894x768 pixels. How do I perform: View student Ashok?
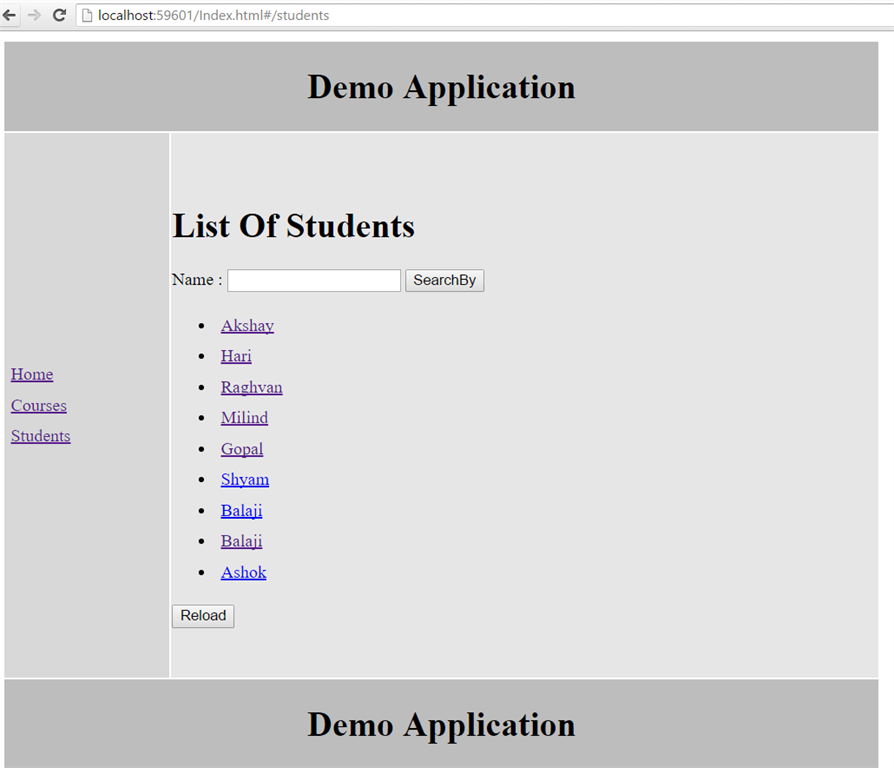[x=243, y=572]
